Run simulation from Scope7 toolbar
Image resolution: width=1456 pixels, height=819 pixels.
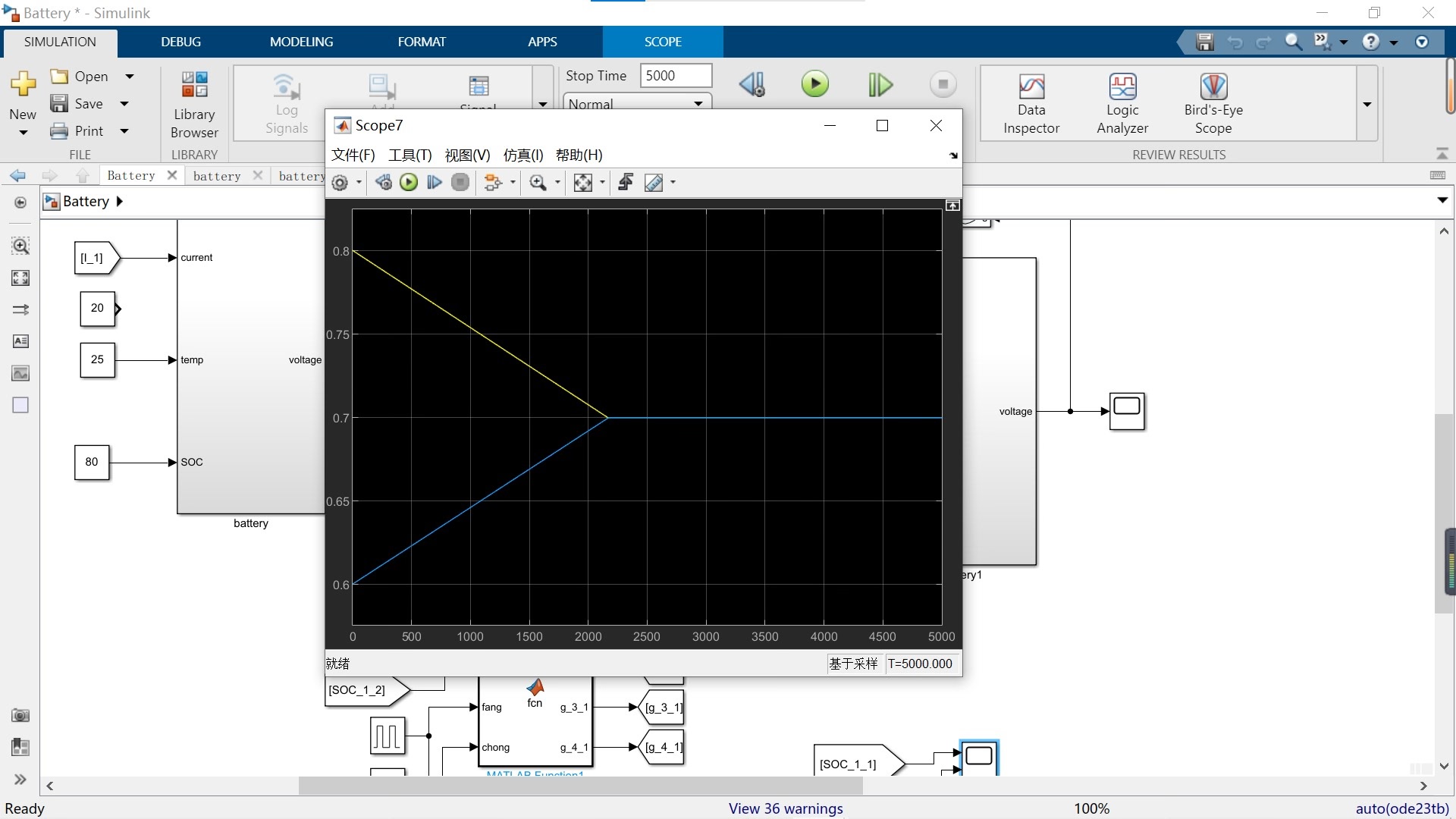409,183
